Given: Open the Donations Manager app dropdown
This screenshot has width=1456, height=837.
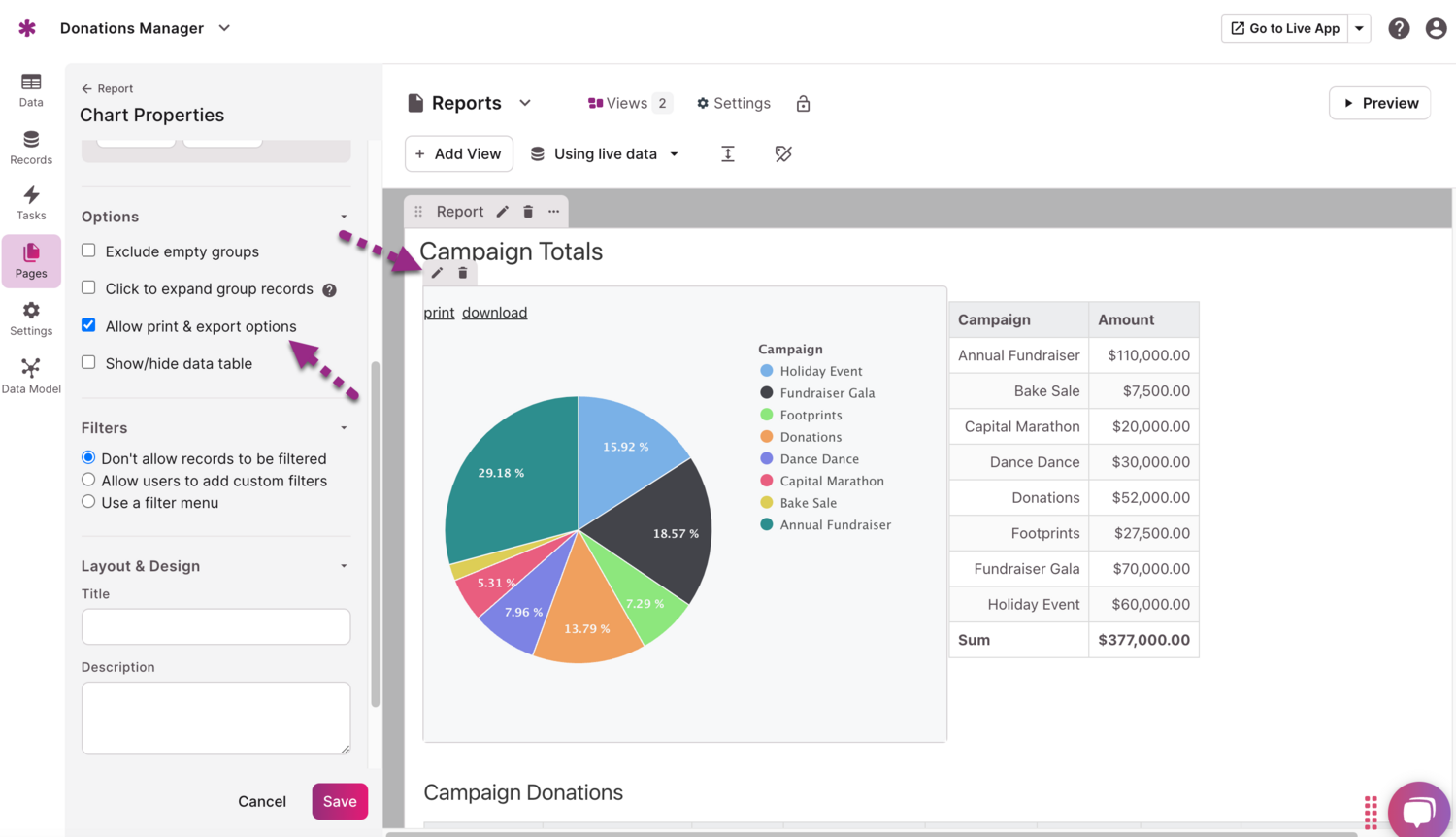Looking at the screenshot, I should pos(224,28).
